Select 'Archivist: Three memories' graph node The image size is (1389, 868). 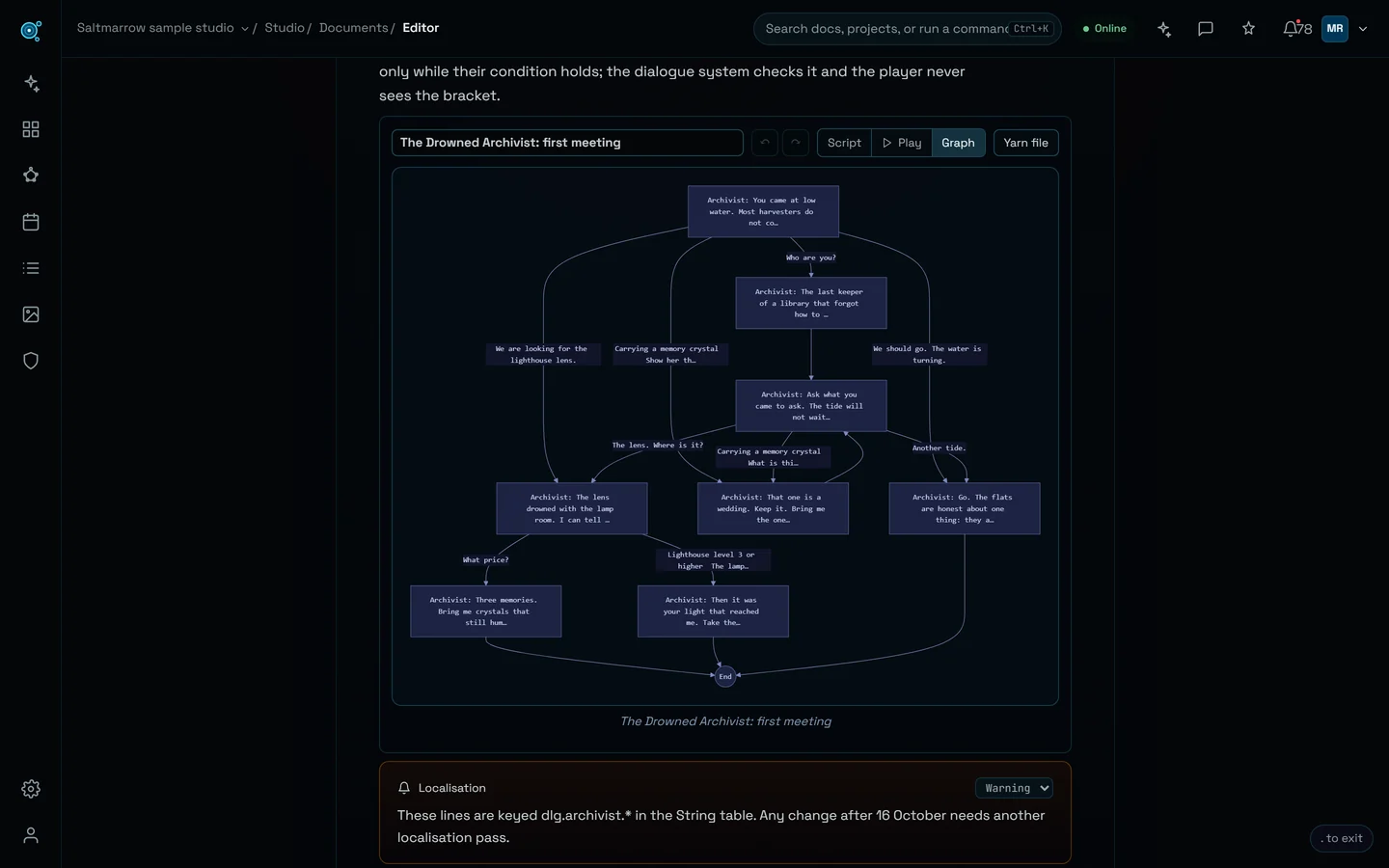click(486, 611)
